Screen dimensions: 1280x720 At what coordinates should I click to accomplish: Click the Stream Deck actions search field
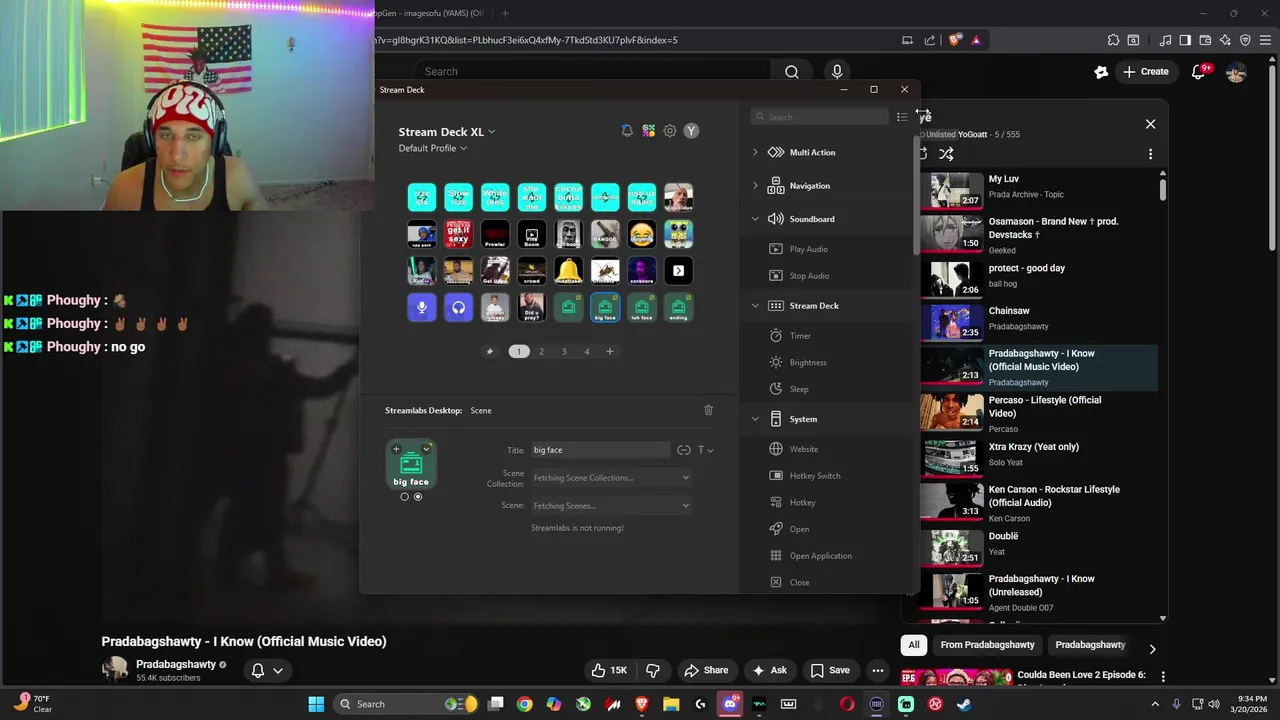click(820, 117)
